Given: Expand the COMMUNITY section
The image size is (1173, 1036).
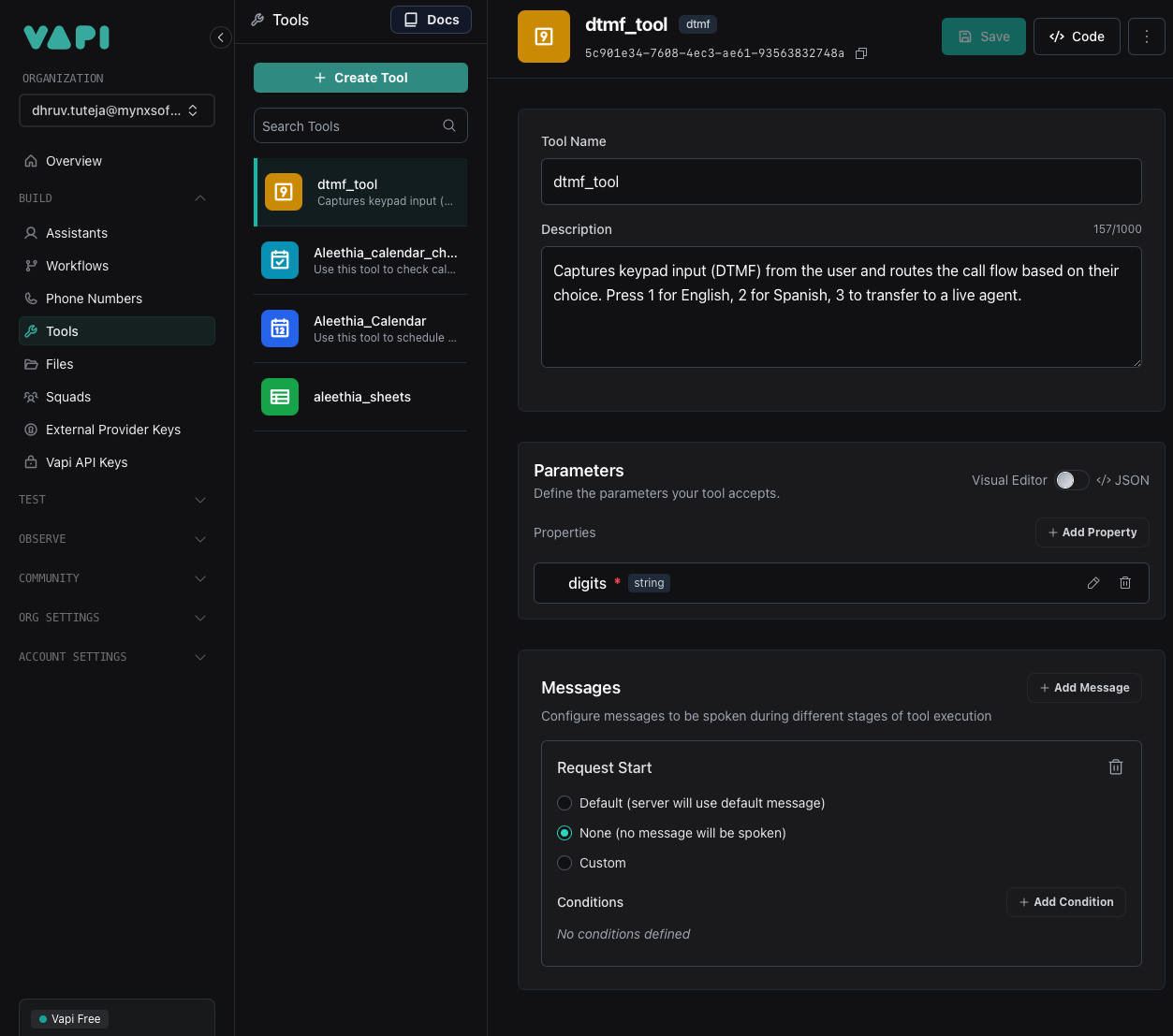Looking at the screenshot, I should pyautogui.click(x=200, y=578).
